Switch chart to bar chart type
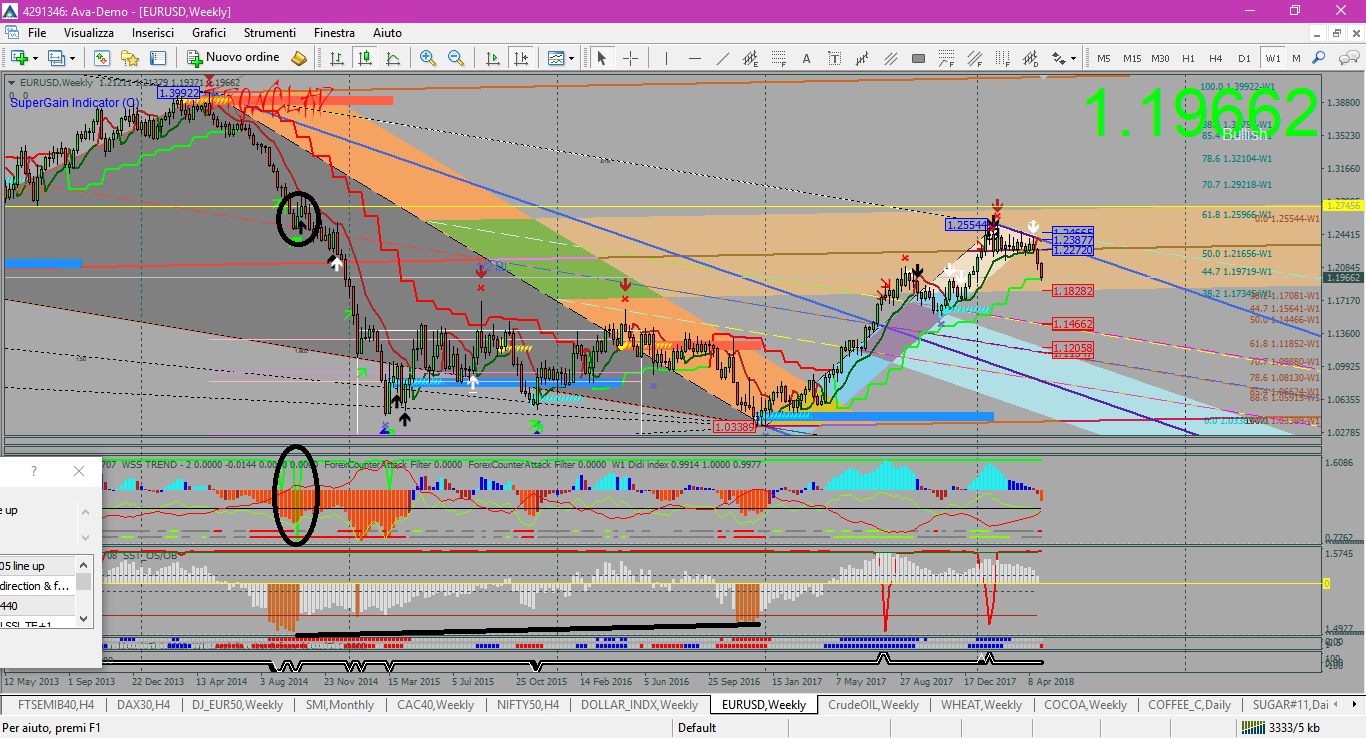 coord(337,58)
